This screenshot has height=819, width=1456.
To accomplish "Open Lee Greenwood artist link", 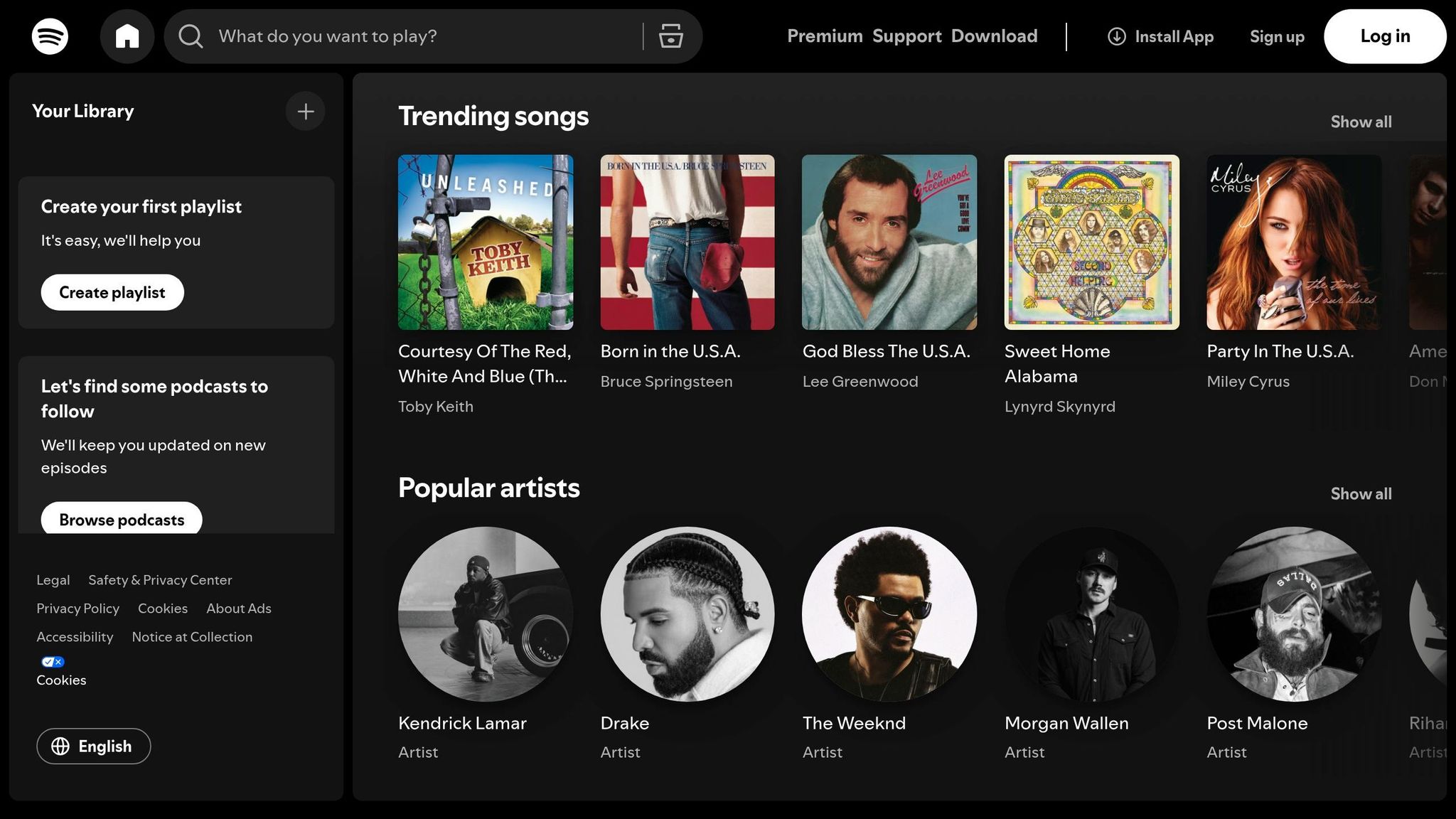I will (x=860, y=382).
